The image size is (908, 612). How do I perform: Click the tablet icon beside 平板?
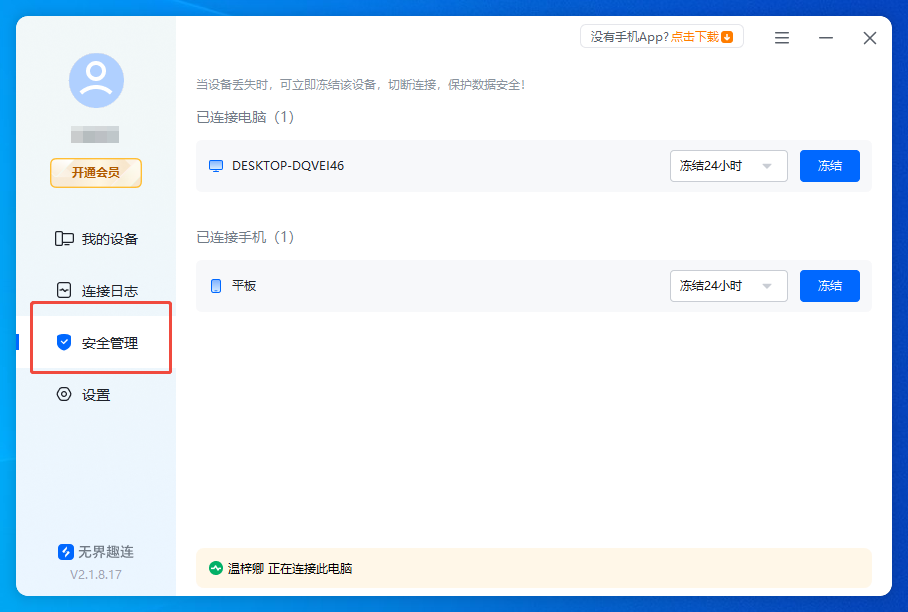coord(216,286)
